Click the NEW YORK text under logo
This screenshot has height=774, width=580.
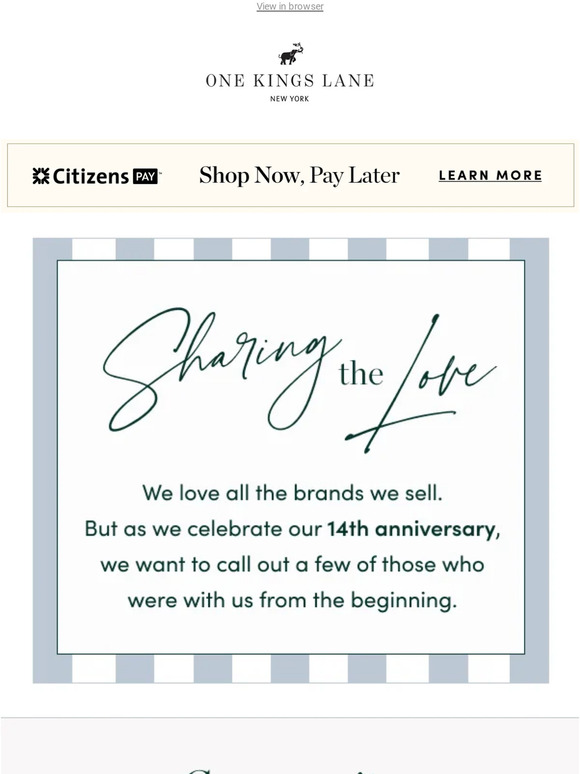(x=290, y=99)
